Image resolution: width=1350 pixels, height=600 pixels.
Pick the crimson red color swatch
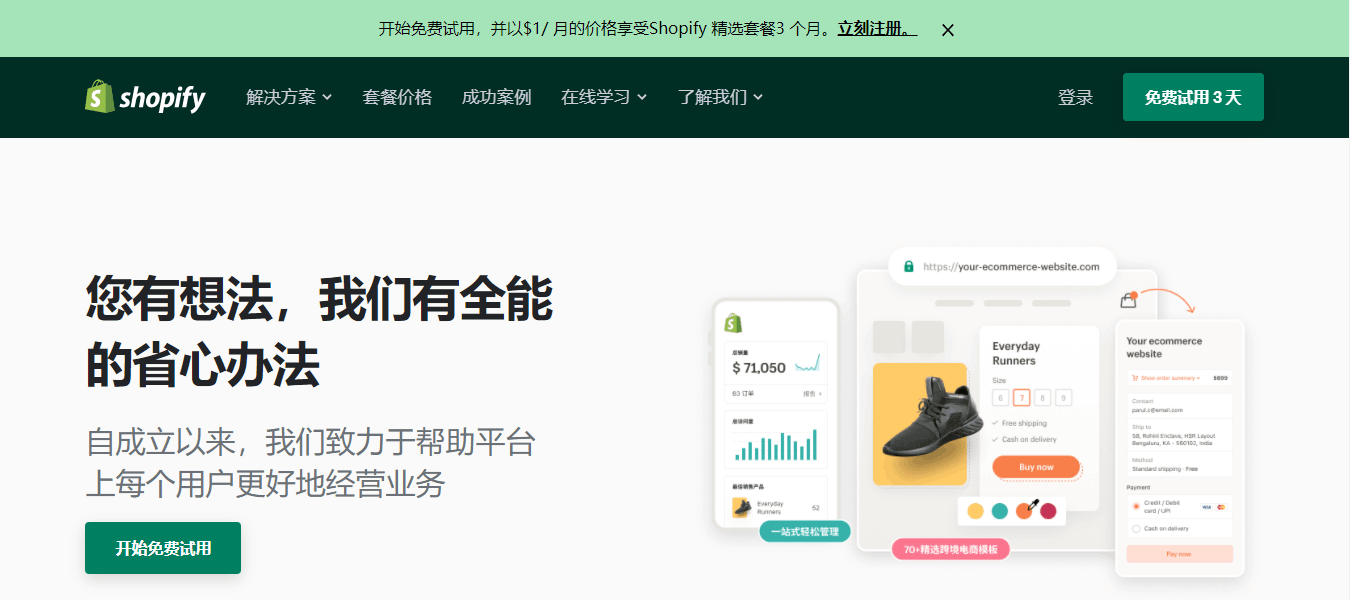coord(1048,511)
